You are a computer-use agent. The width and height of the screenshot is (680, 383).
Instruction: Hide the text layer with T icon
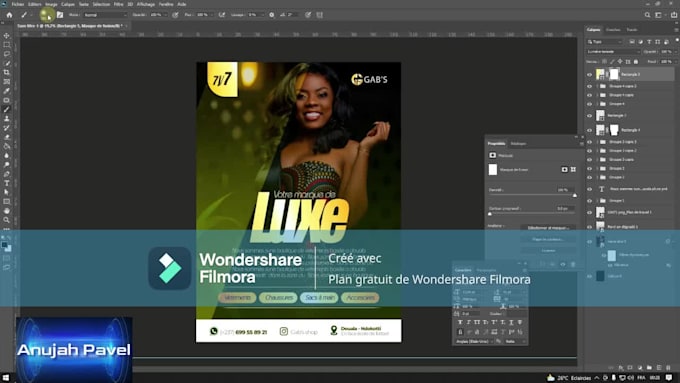(589, 189)
